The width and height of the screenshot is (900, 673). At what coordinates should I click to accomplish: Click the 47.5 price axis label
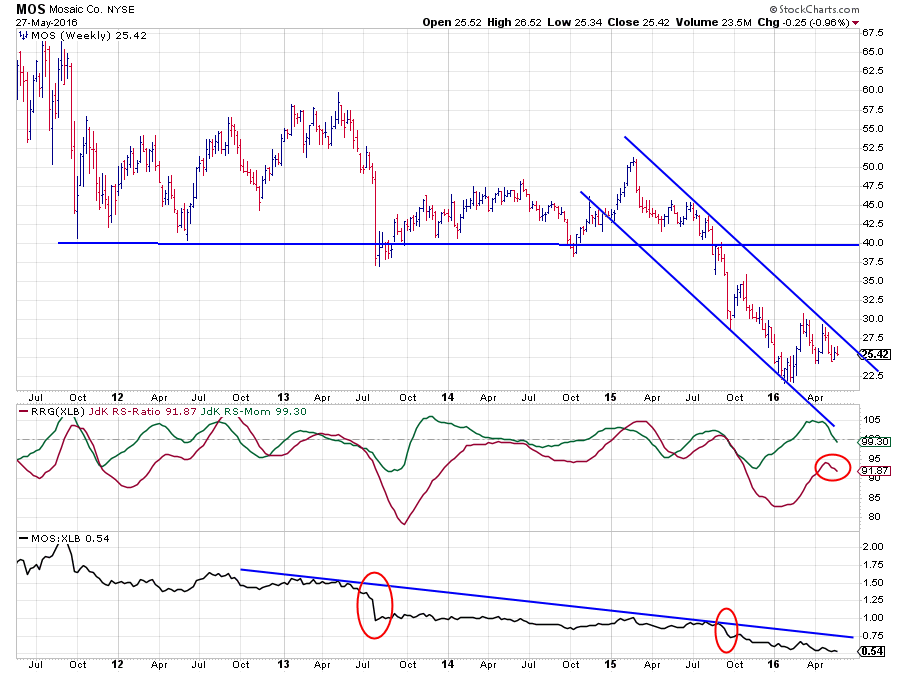[x=872, y=185]
